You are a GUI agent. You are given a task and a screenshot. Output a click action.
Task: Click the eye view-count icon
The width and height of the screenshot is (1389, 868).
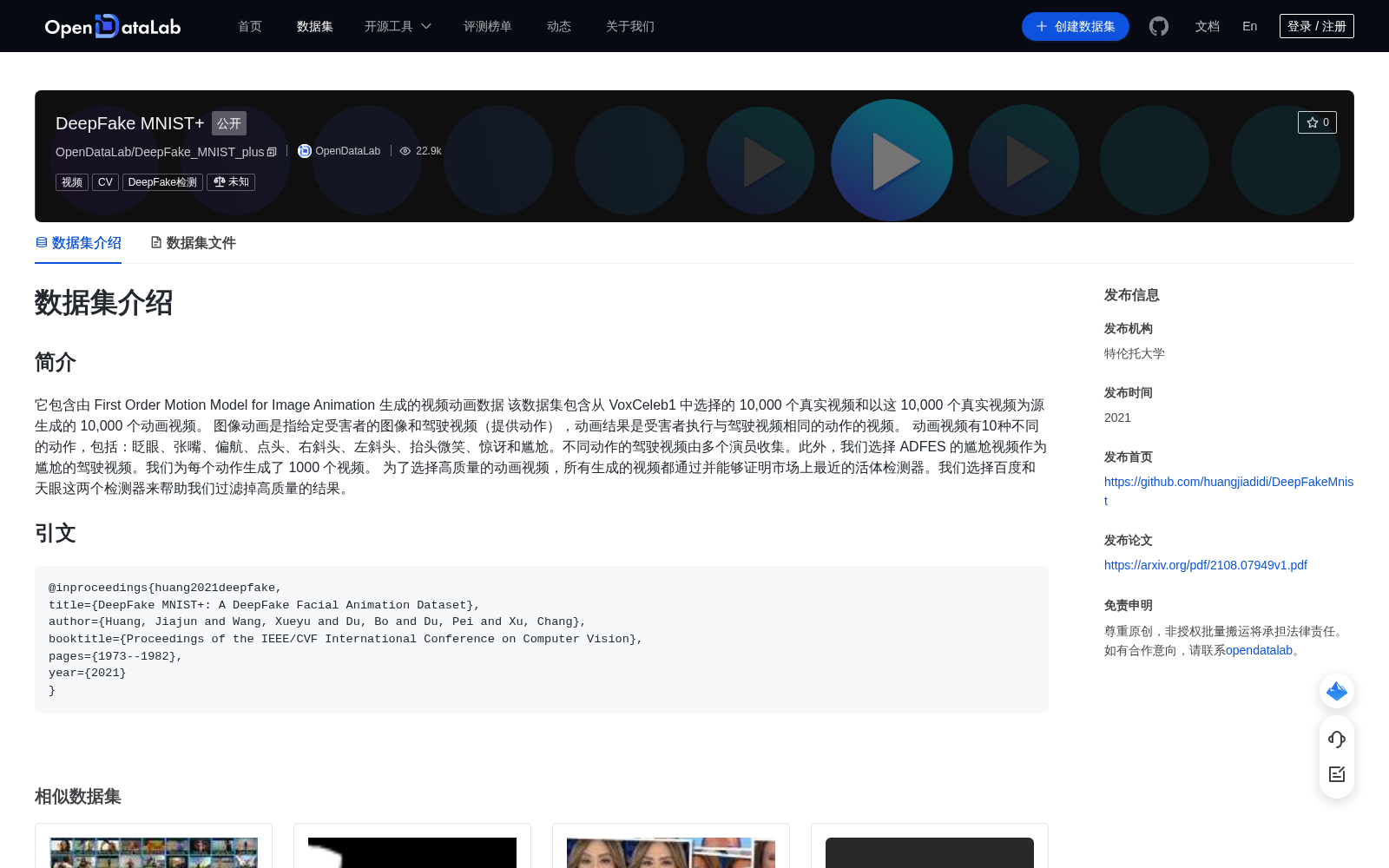405,151
